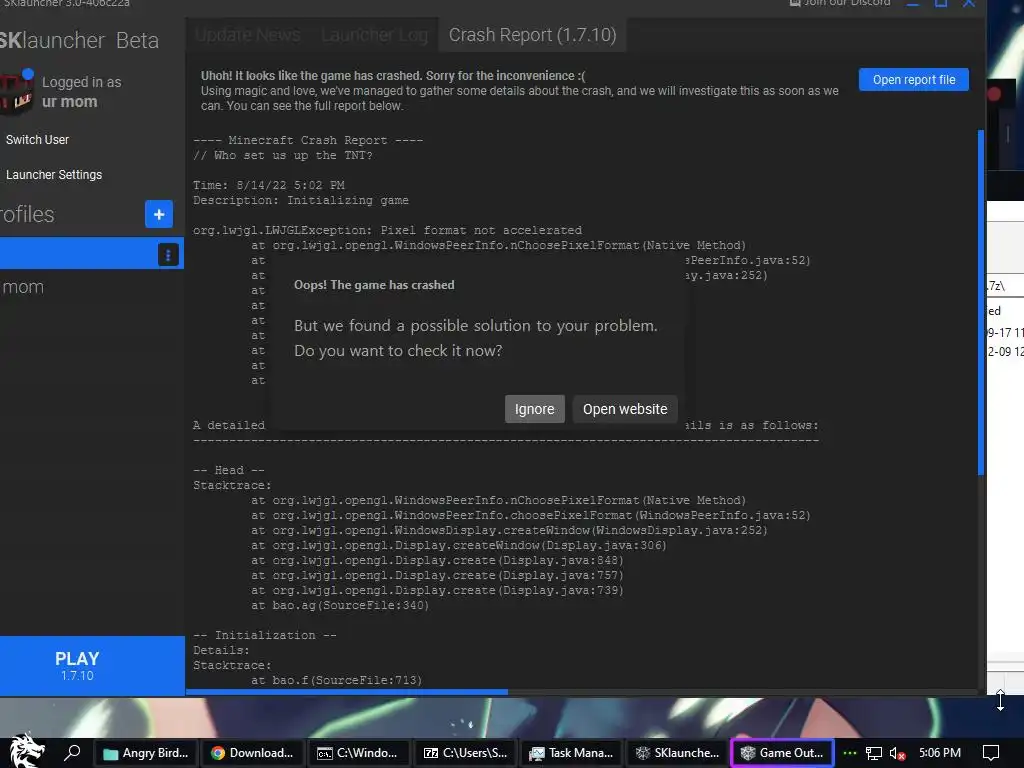Viewport: 1024px width, 768px height.
Task: Open the selected profile's three-dot options menu
Action: tap(168, 255)
